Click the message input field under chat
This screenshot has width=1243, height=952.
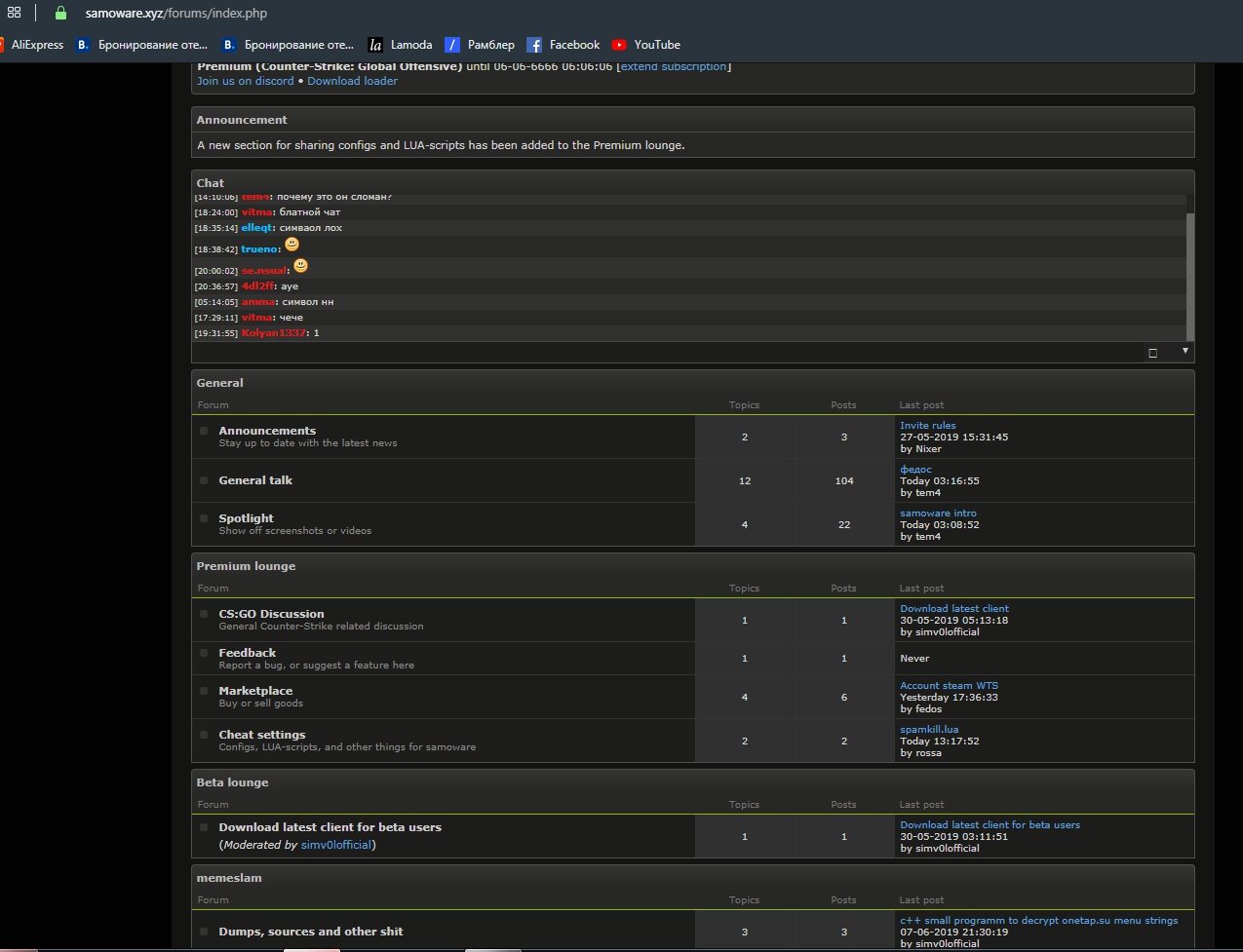[663, 353]
